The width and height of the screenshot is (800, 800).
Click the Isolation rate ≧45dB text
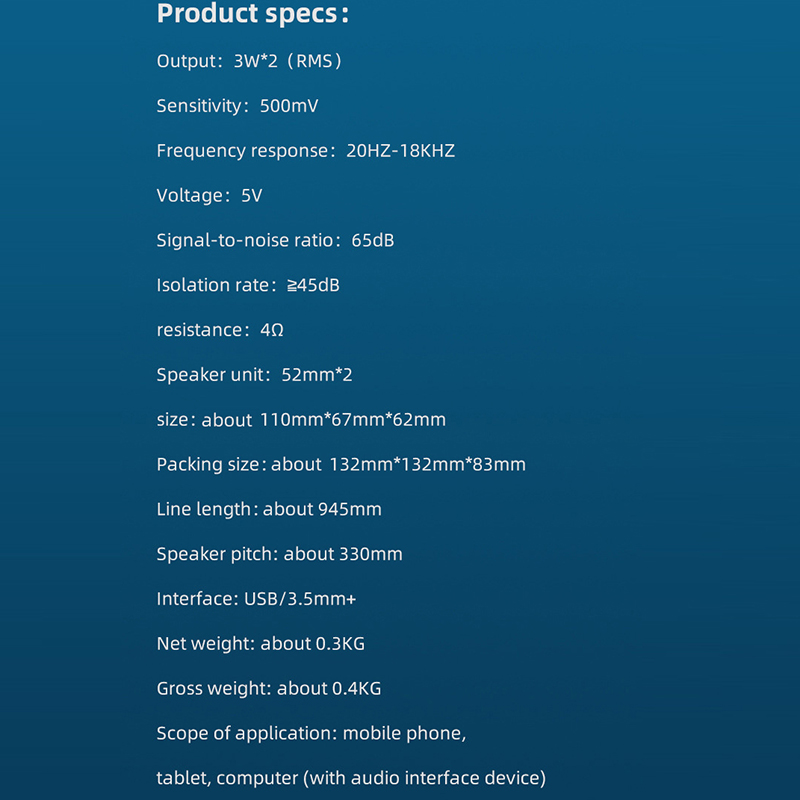[248, 286]
